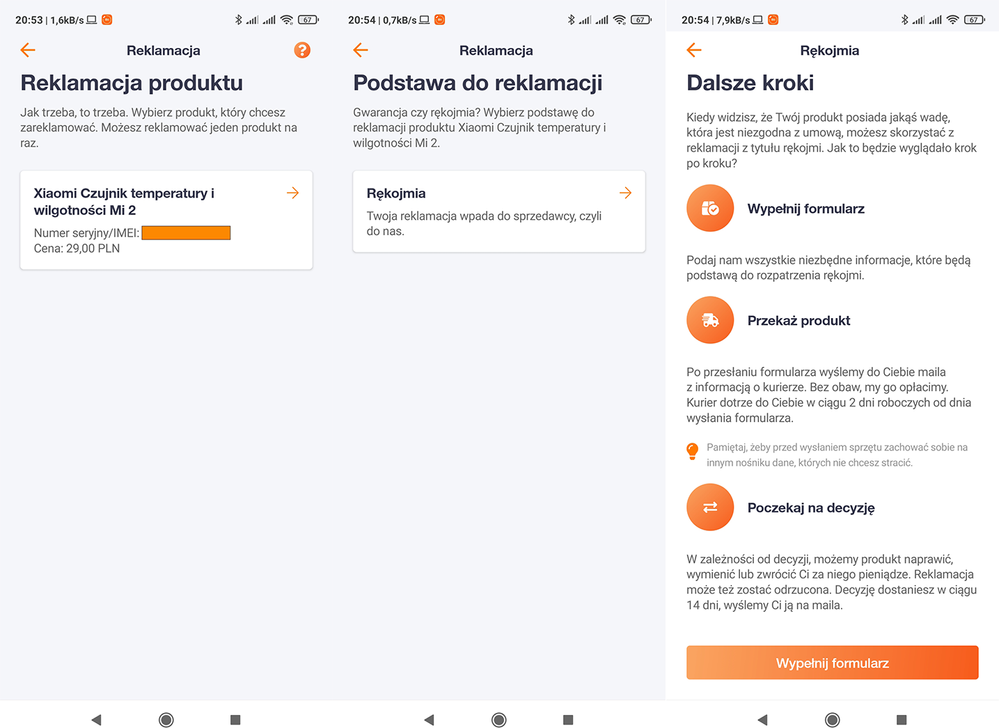999x728 pixels.
Task: Tap the orange help question mark icon
Action: [302, 50]
